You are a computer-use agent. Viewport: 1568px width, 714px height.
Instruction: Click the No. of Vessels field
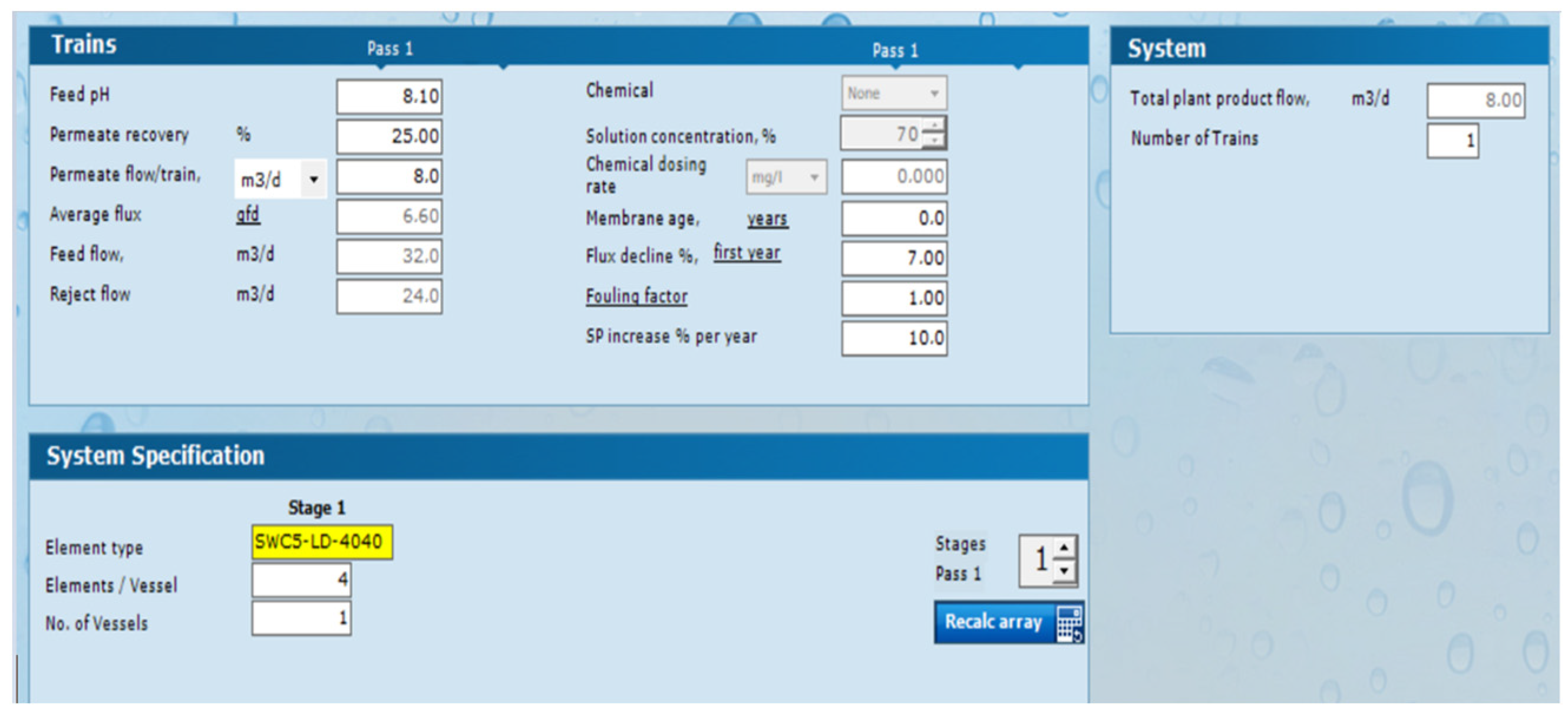click(301, 618)
